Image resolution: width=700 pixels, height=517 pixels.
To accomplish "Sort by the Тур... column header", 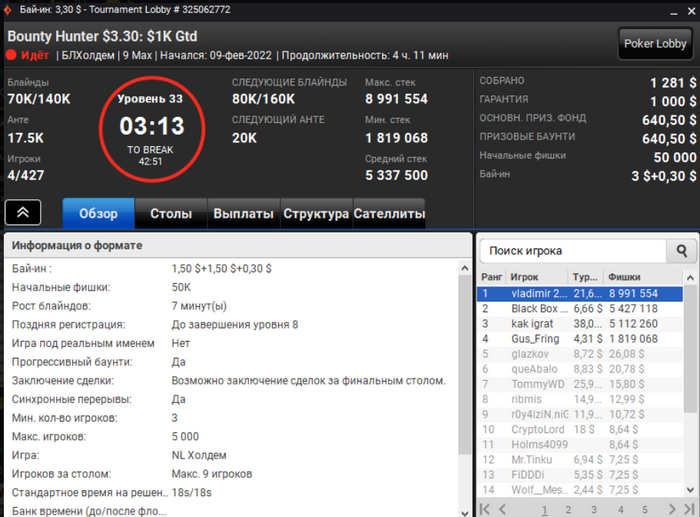I will click(x=586, y=277).
